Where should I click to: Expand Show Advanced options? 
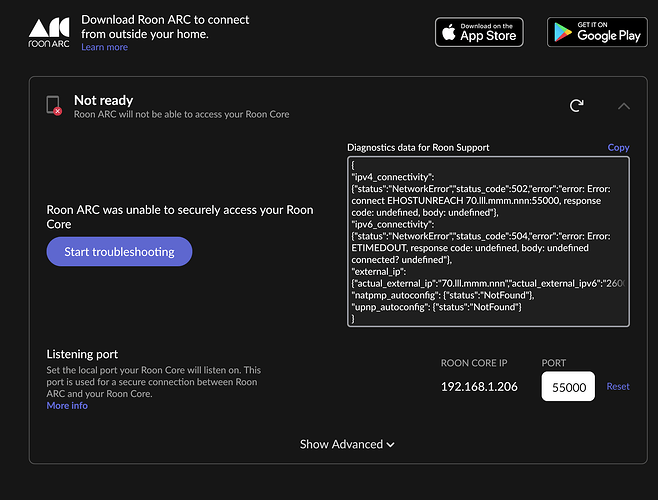(x=347, y=444)
